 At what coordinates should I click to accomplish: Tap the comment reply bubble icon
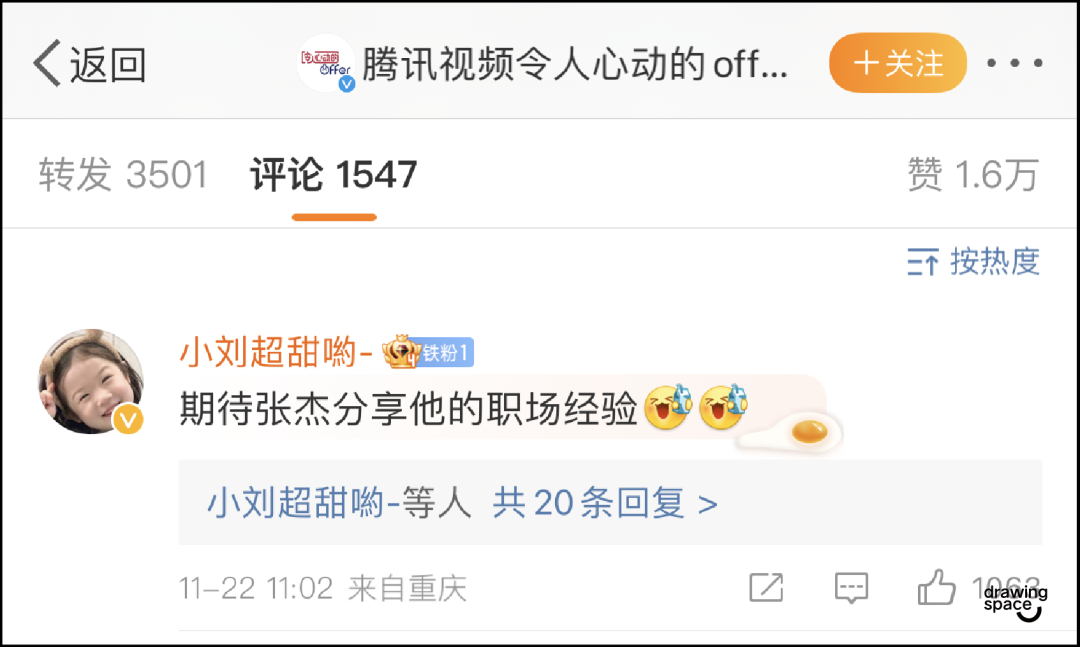tap(851, 588)
